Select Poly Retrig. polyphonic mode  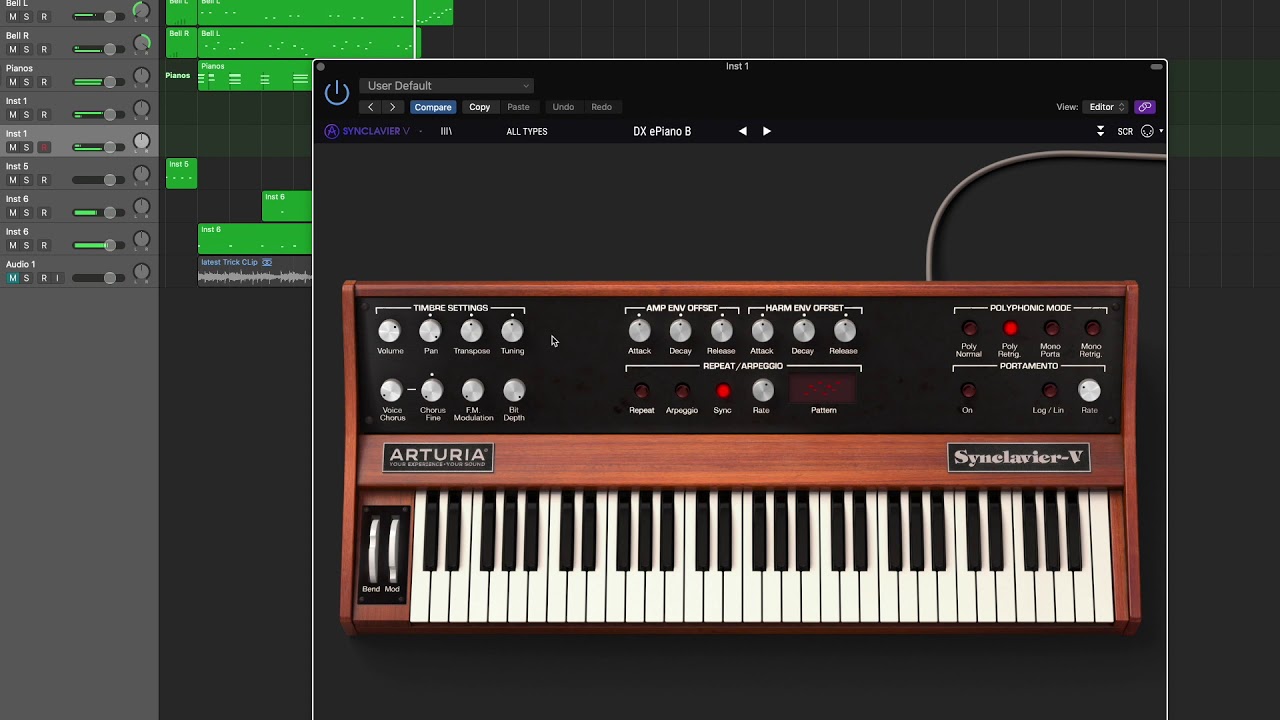[1010, 328]
